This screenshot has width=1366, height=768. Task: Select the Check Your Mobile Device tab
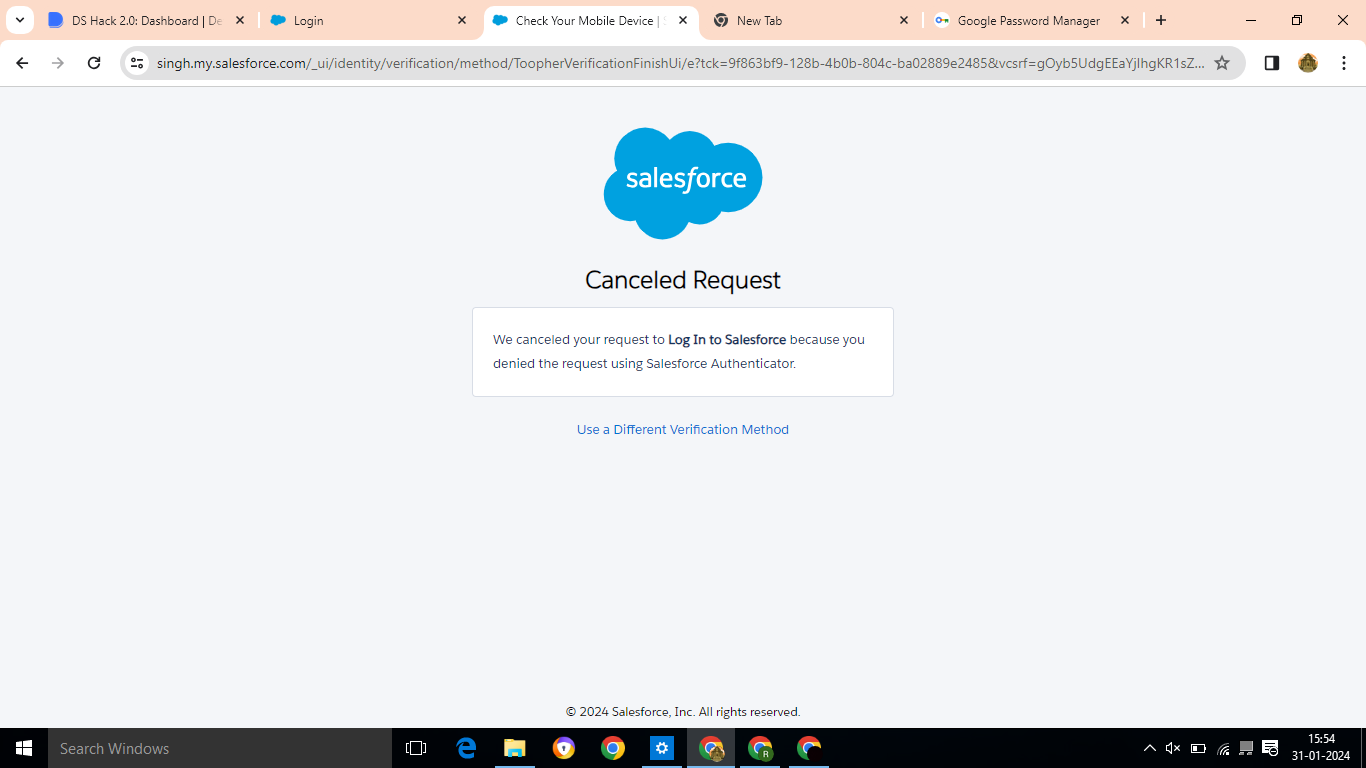[x=590, y=20]
